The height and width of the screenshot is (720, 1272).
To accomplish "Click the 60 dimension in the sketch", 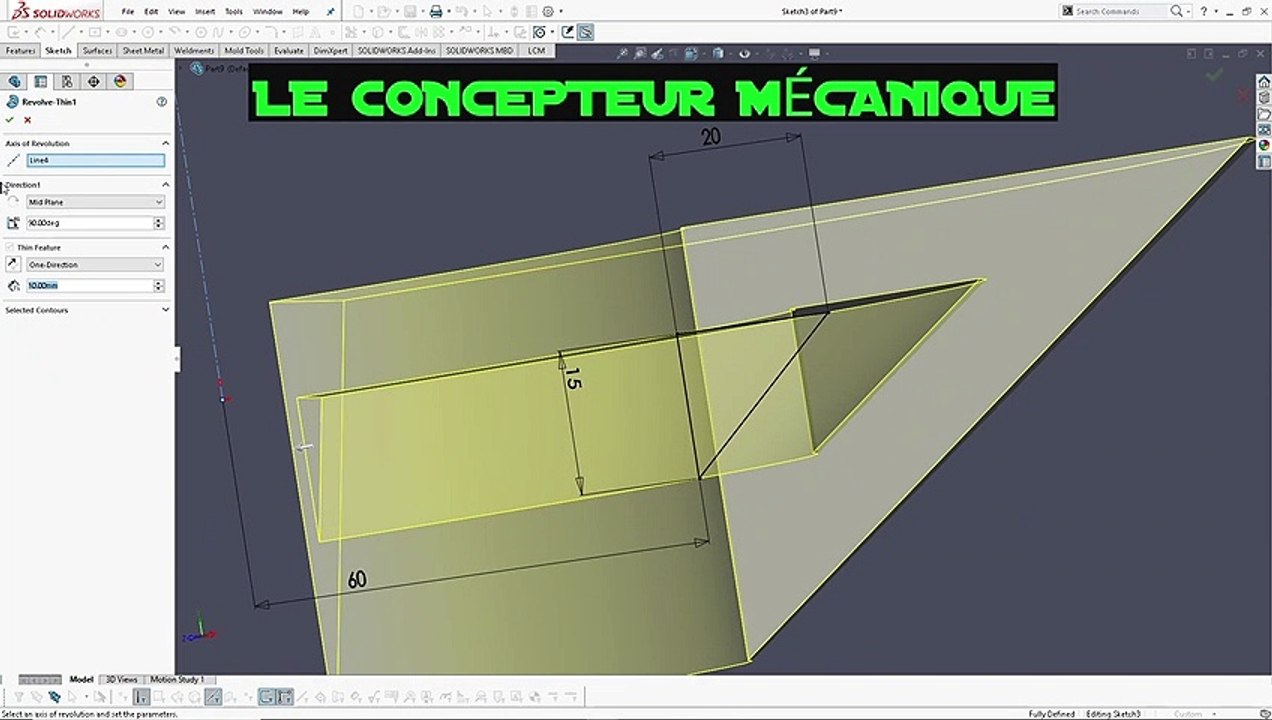I will tap(356, 580).
